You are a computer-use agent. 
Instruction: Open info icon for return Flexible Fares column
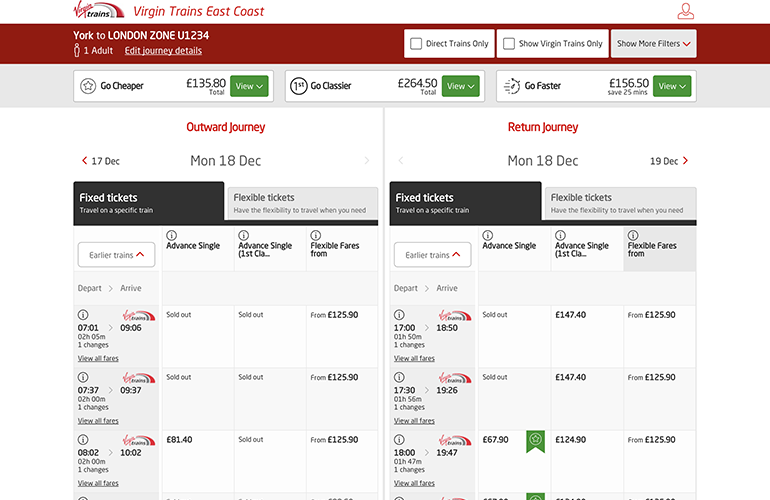click(x=633, y=235)
